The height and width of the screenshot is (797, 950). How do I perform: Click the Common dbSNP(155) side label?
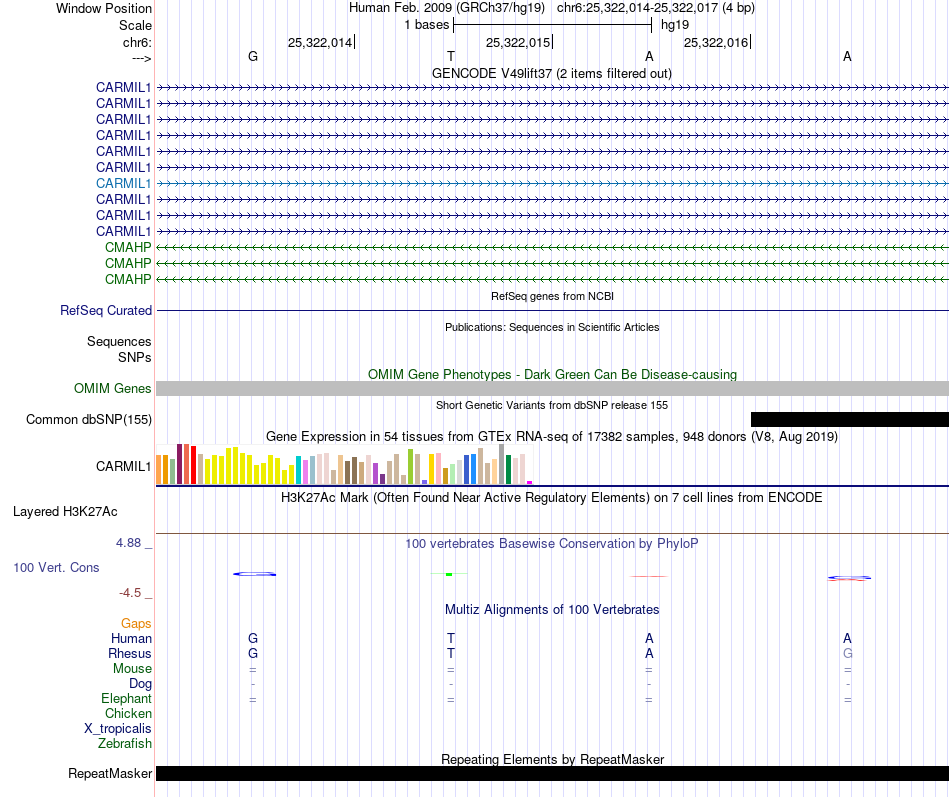point(88,419)
